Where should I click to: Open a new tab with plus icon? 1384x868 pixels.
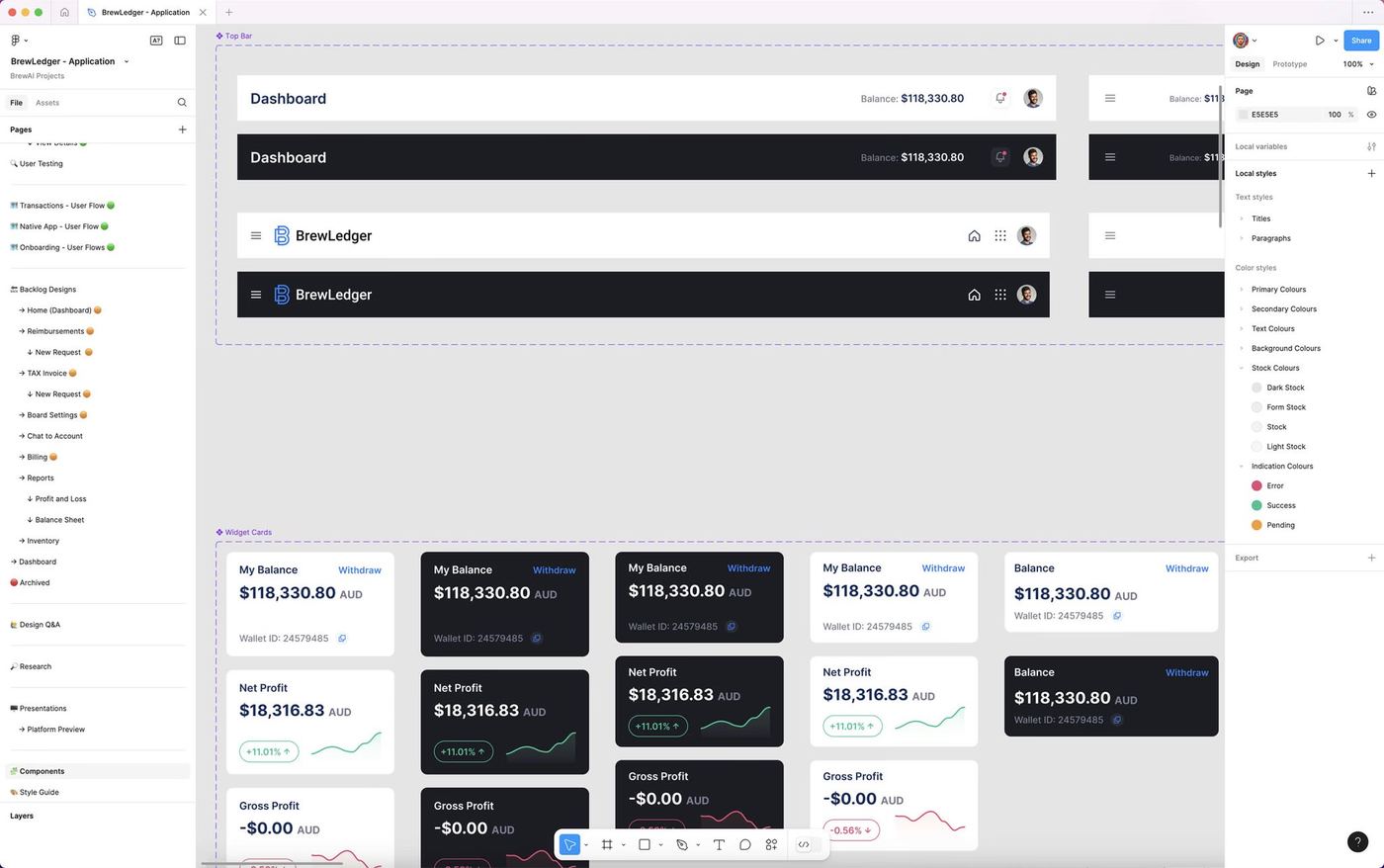[228, 12]
